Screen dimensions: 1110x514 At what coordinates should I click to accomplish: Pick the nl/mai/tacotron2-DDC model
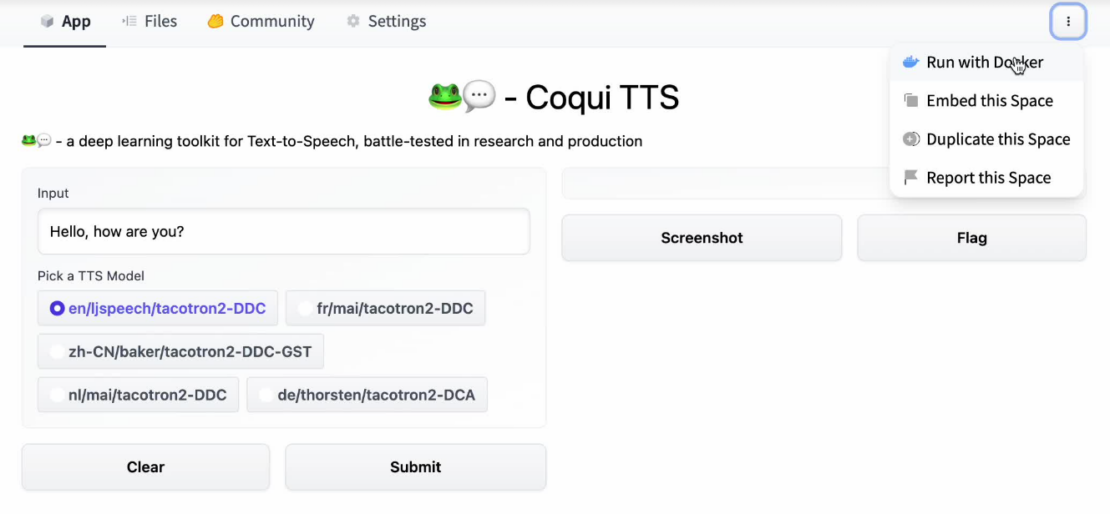(57, 395)
